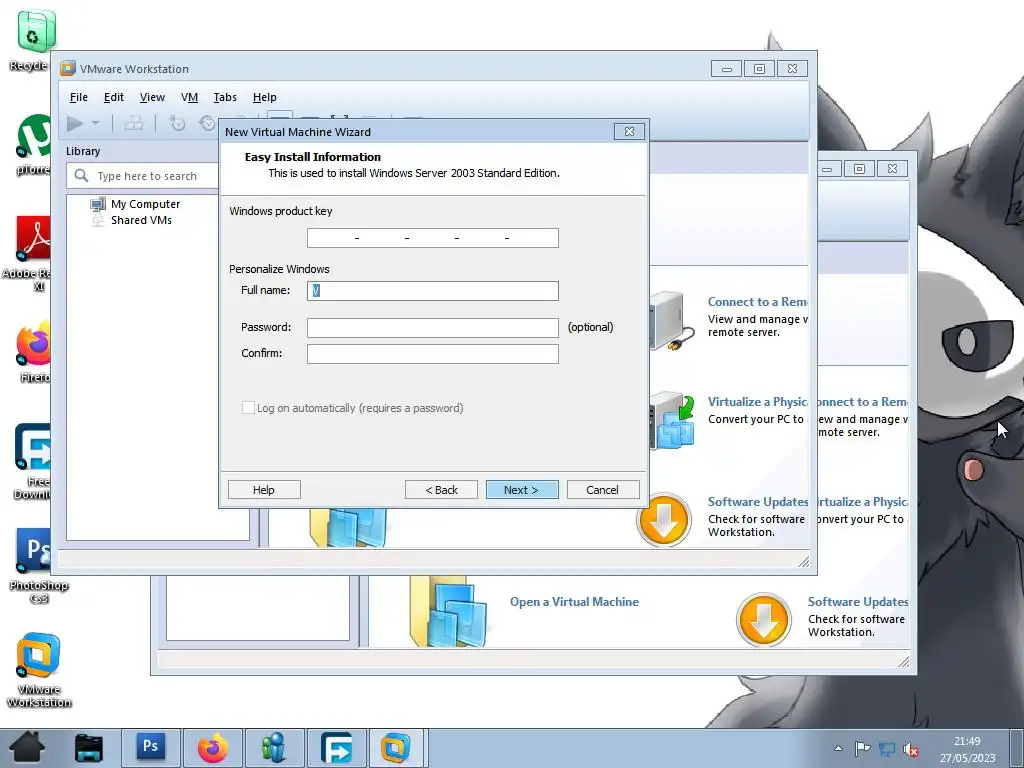The width and height of the screenshot is (1024, 768).
Task: Switch to VMware Workstation taskbar button
Action: 397,748
